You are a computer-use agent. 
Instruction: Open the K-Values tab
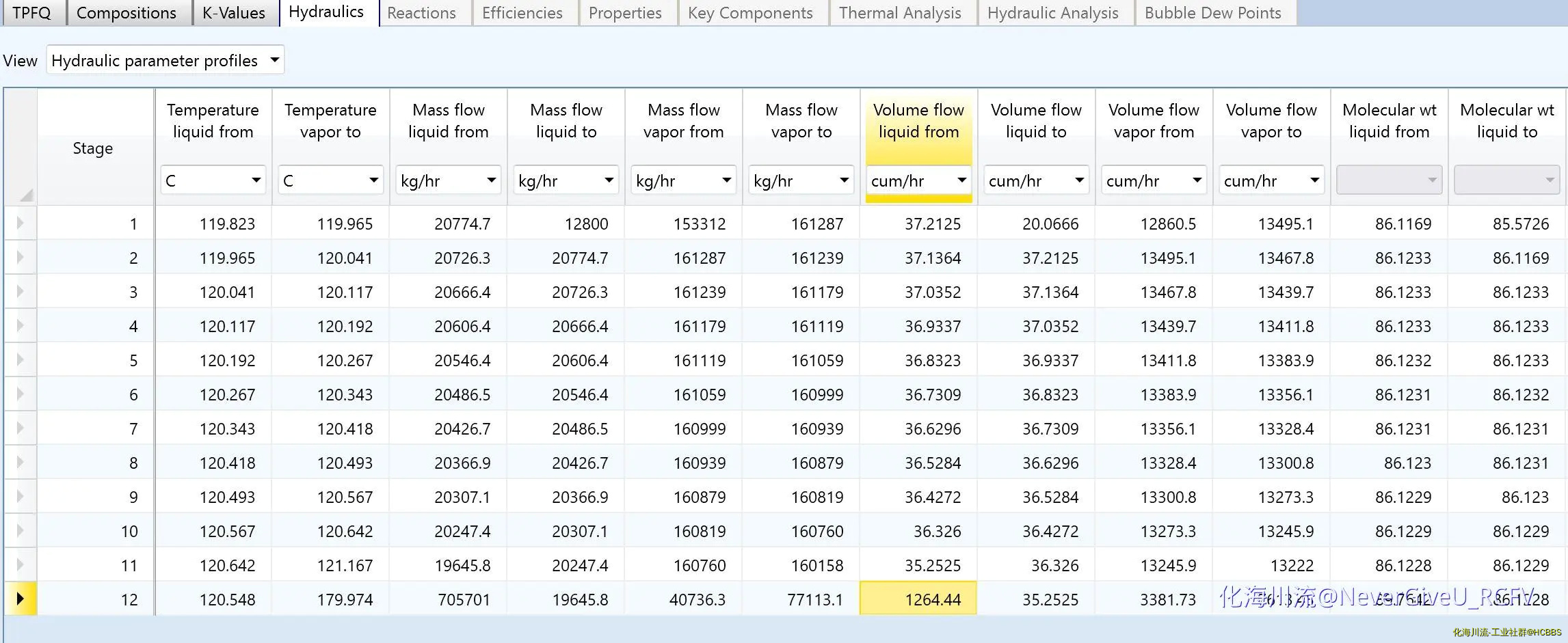coord(234,13)
